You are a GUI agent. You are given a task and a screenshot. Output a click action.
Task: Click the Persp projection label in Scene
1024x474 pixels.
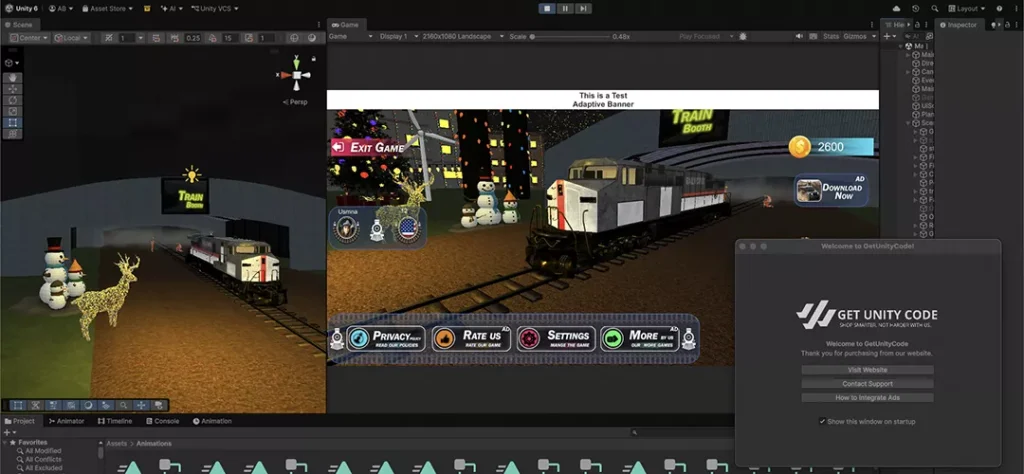click(296, 102)
